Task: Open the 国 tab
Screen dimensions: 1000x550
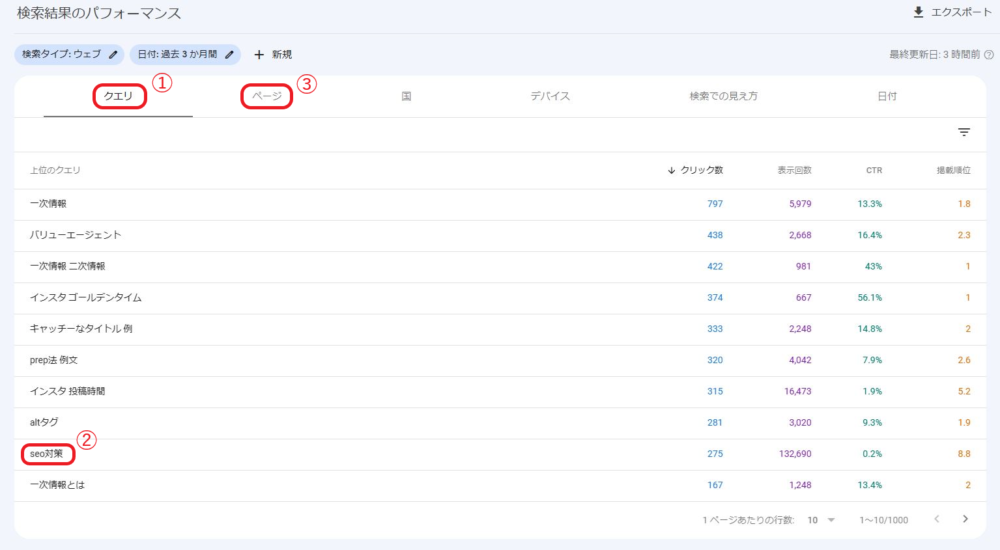Action: click(x=407, y=96)
